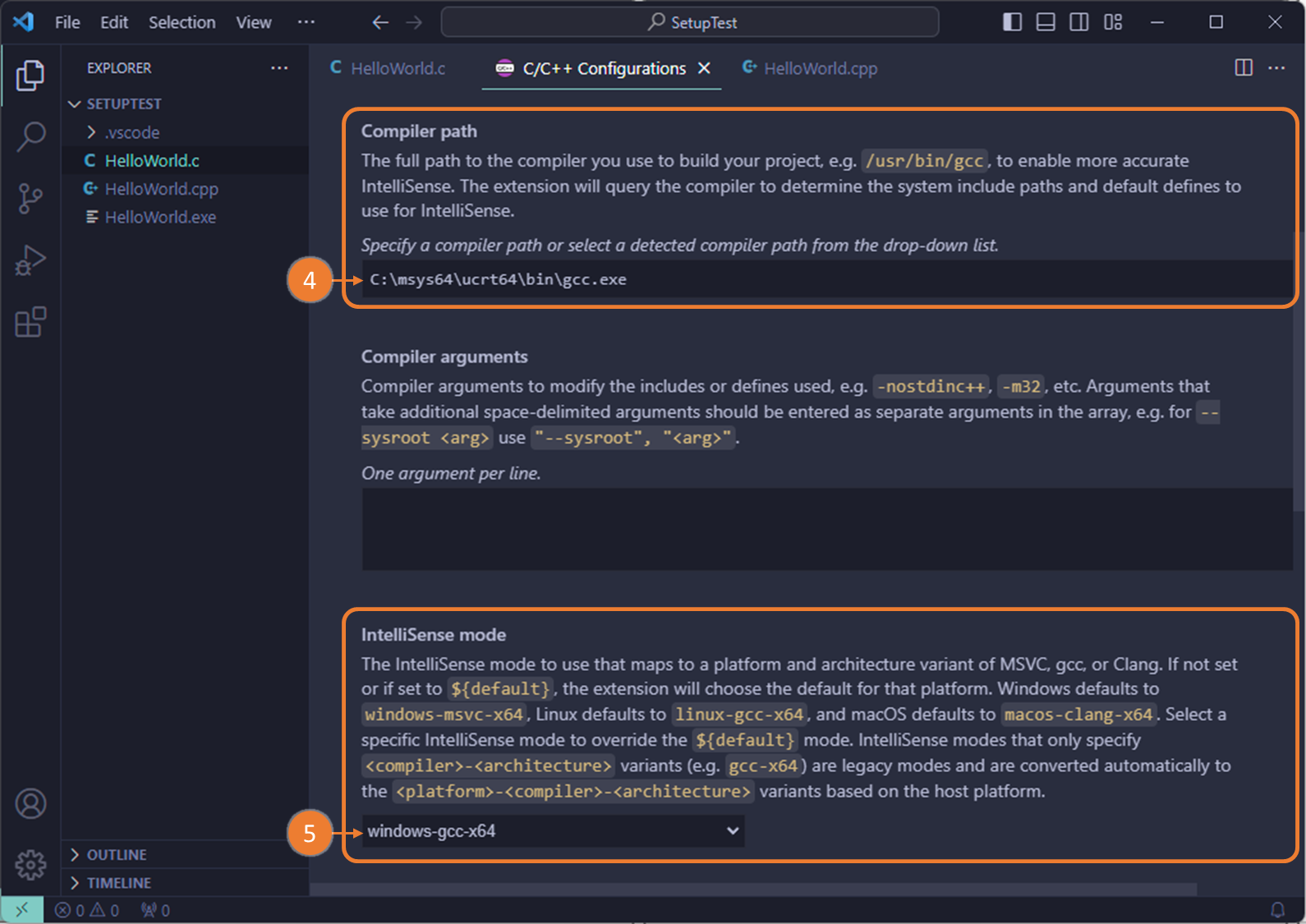Open the Customize Layout icon

[x=1113, y=22]
